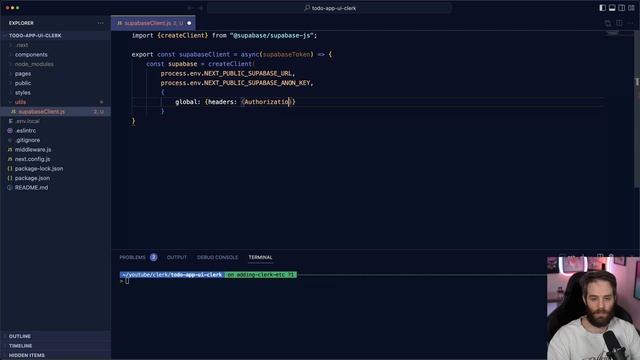Click the "@supabase/supabase-js" import string
This screenshot has height=360, width=640.
click(x=272, y=36)
